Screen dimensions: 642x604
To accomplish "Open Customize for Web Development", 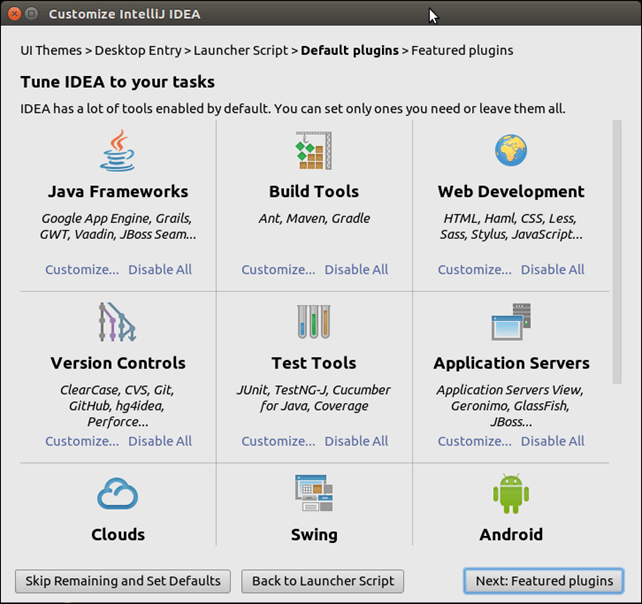I will point(475,269).
